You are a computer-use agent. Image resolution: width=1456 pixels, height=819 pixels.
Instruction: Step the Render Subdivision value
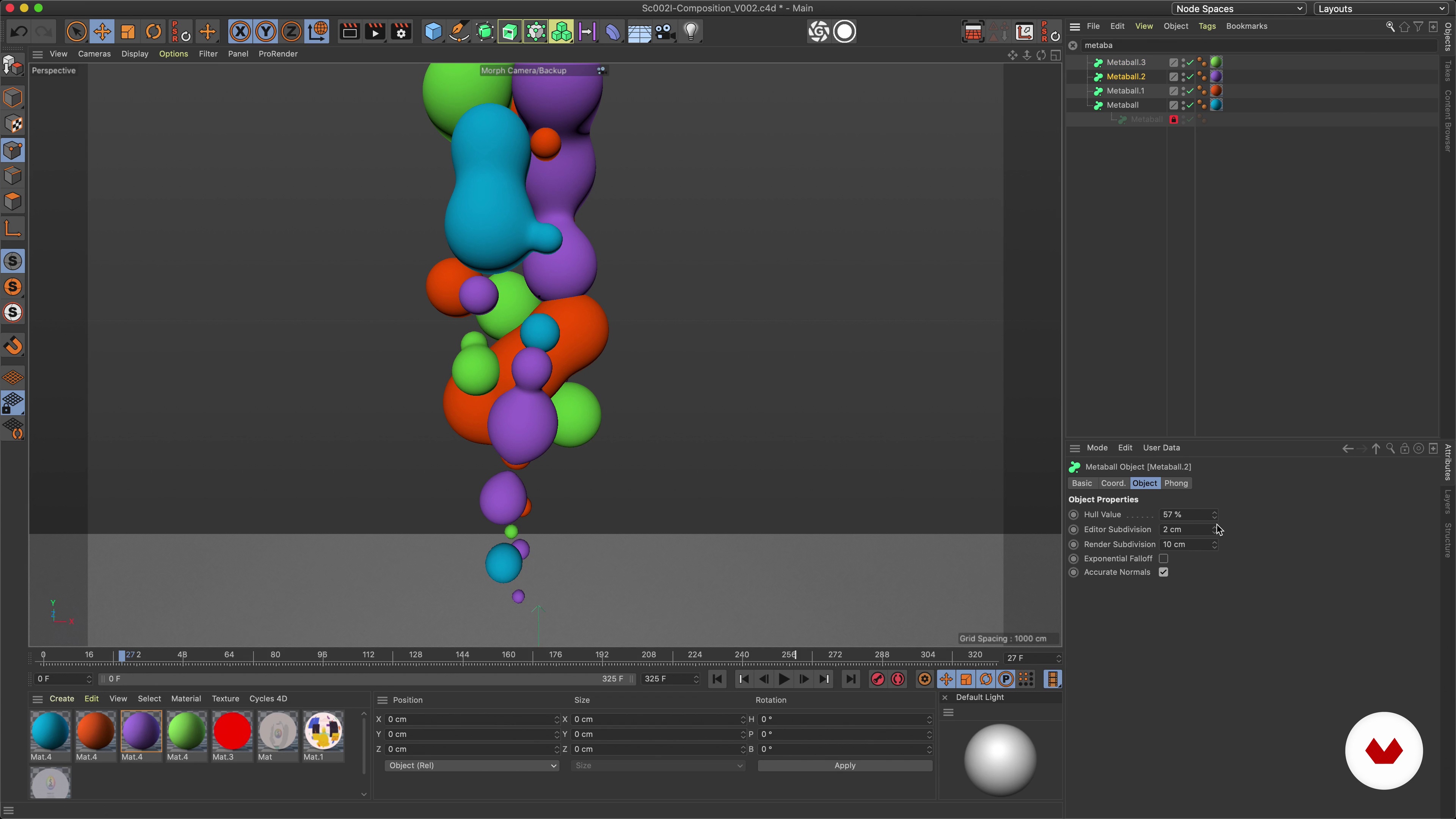coord(1214,544)
